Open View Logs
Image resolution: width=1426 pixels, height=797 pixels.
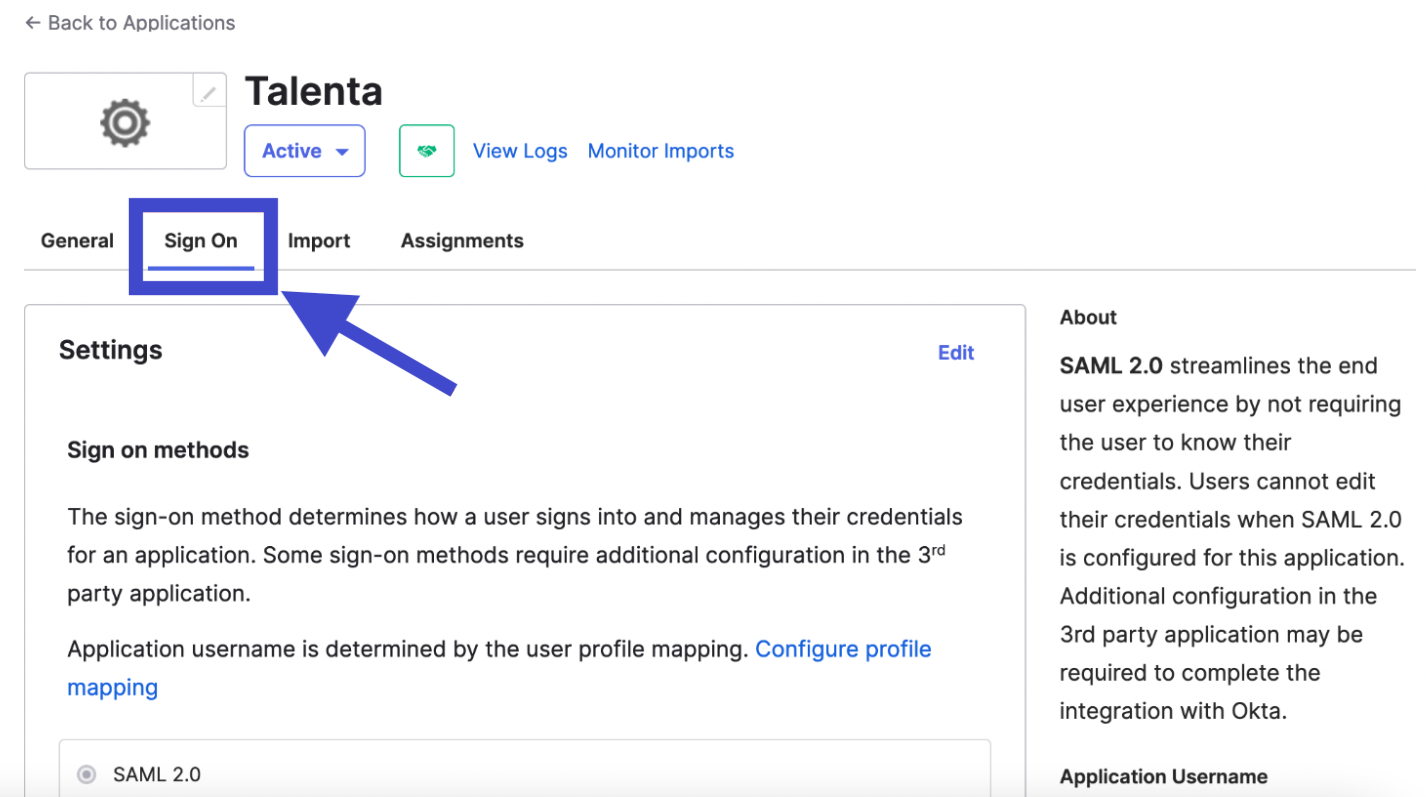pos(520,151)
